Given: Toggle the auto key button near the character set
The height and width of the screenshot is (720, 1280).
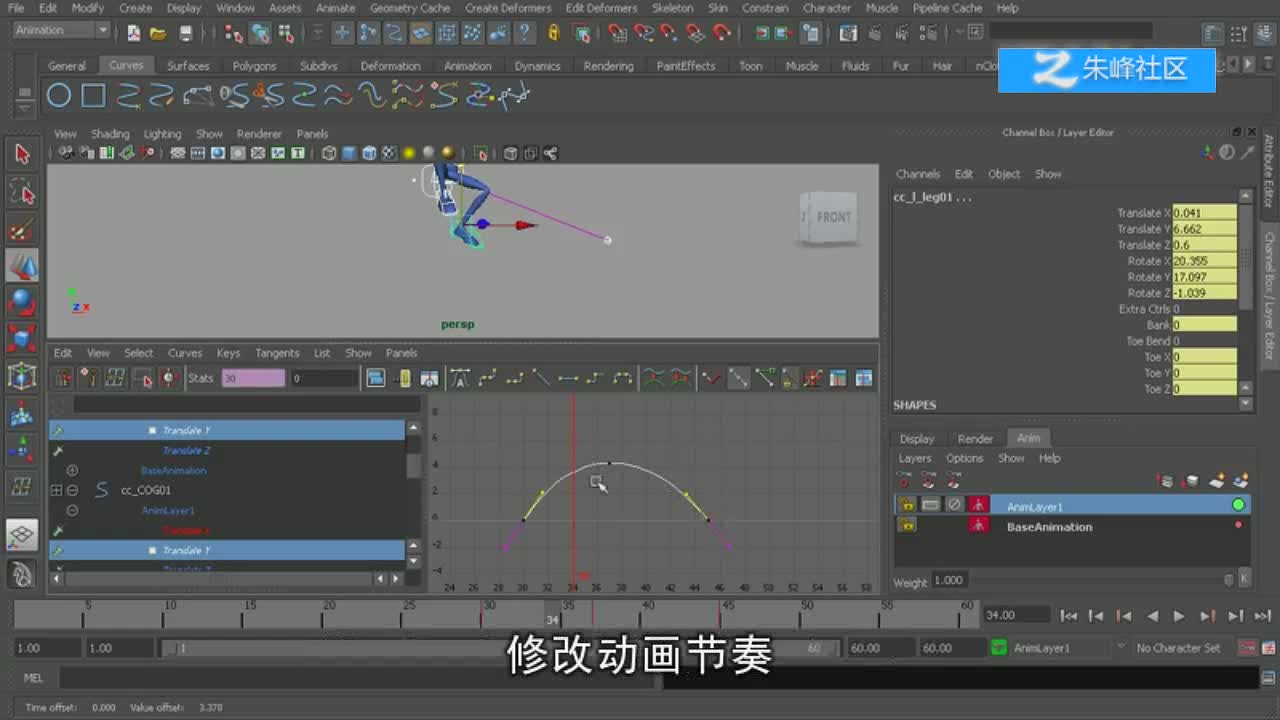Looking at the screenshot, I should click(x=1248, y=648).
